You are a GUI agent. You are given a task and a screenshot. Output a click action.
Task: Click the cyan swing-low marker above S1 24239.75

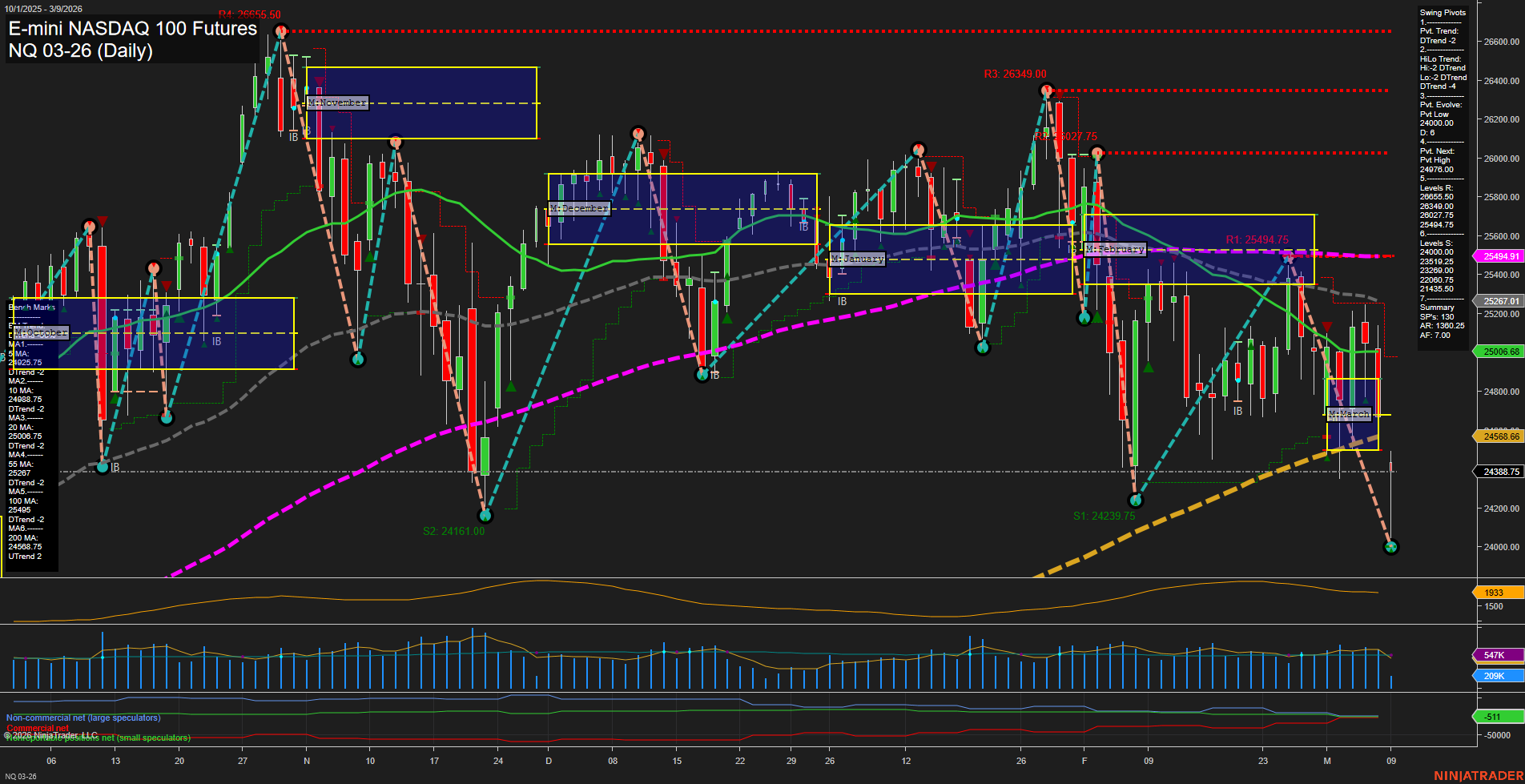[1134, 499]
